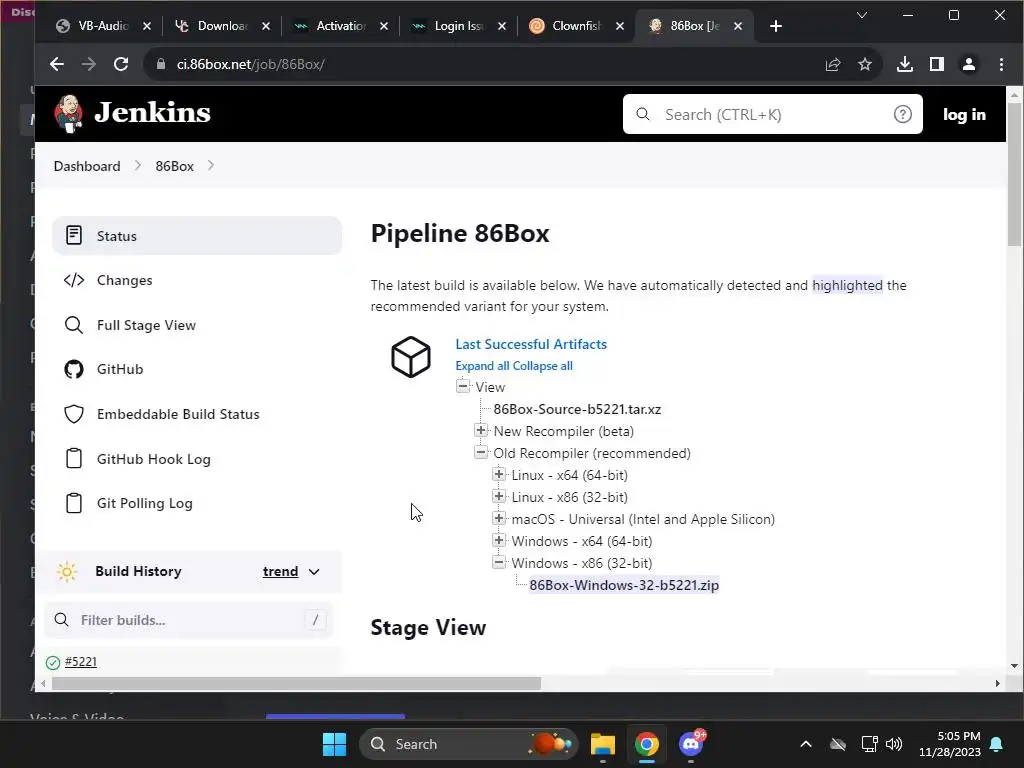This screenshot has height=768, width=1024.
Task: Click the Embeddable Build Status shield icon
Action: 74,414
